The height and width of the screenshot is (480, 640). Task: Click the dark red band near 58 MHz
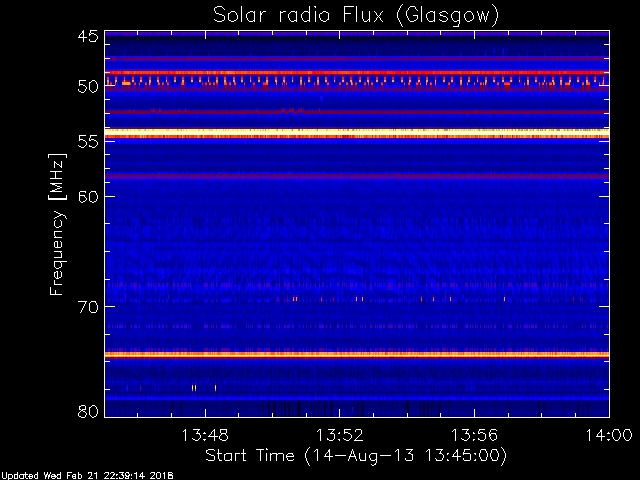[x=356, y=176]
